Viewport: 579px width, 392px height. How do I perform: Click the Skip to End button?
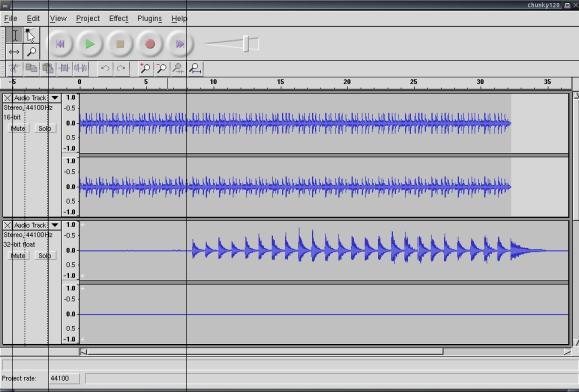pyautogui.click(x=180, y=44)
